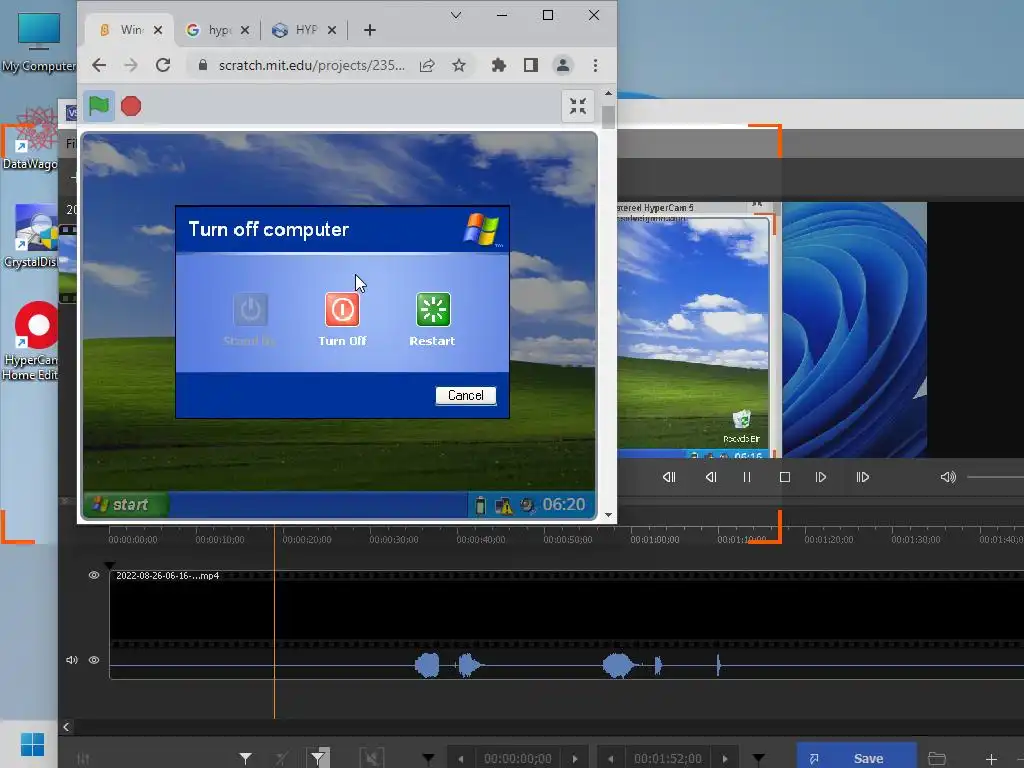Open Chrome tab search chevron
The image size is (1024, 768).
[x=456, y=15]
